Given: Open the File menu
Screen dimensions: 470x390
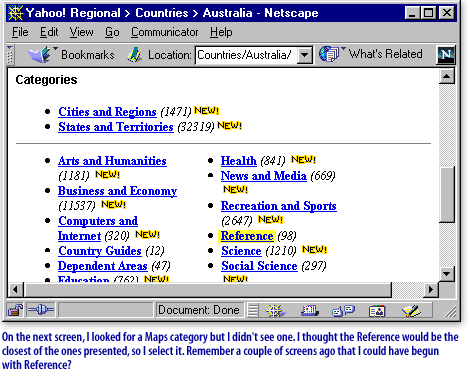Looking at the screenshot, I should (x=20, y=32).
